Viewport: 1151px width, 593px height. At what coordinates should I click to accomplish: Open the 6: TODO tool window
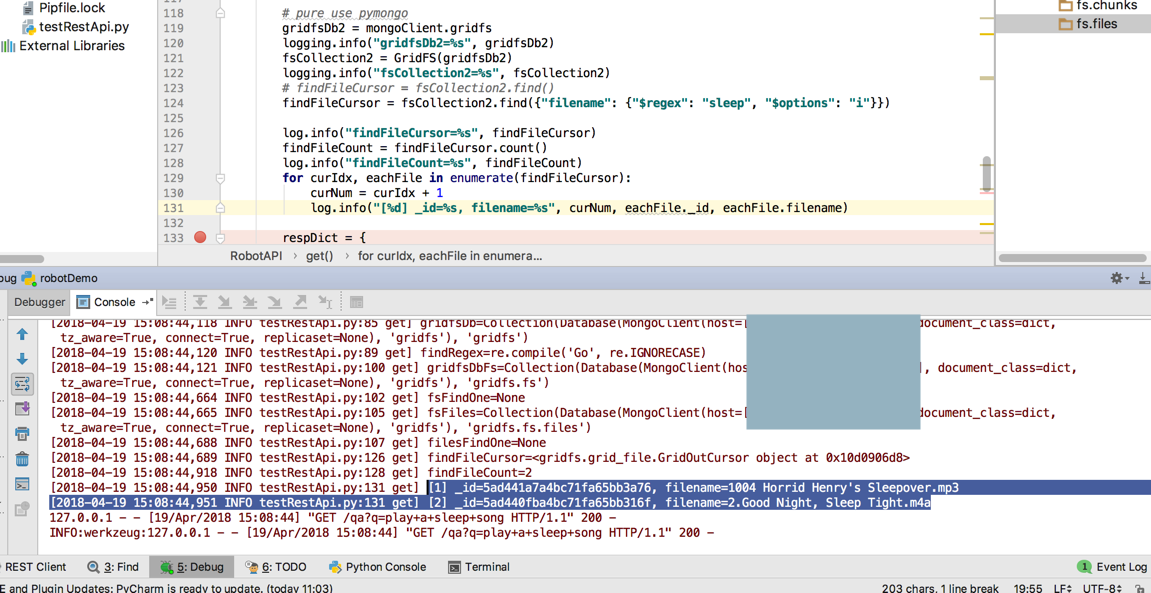[x=276, y=567]
